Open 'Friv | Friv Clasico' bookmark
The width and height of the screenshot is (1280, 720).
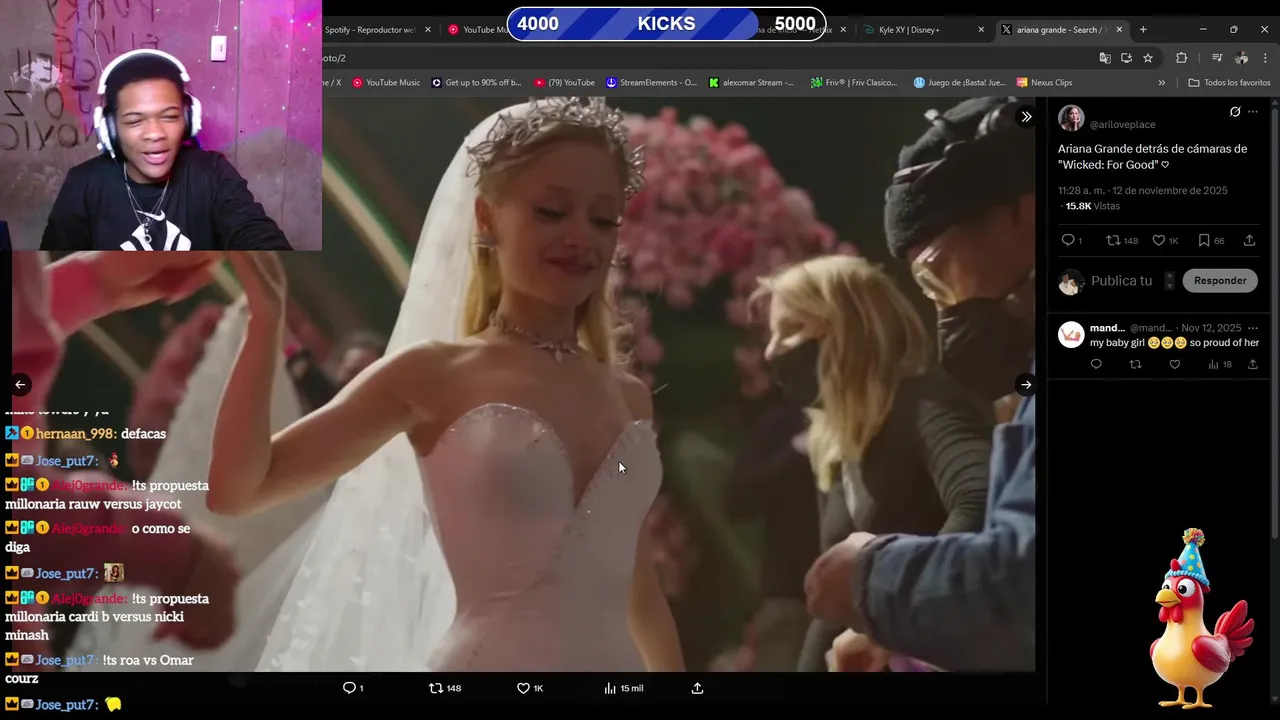click(x=854, y=83)
